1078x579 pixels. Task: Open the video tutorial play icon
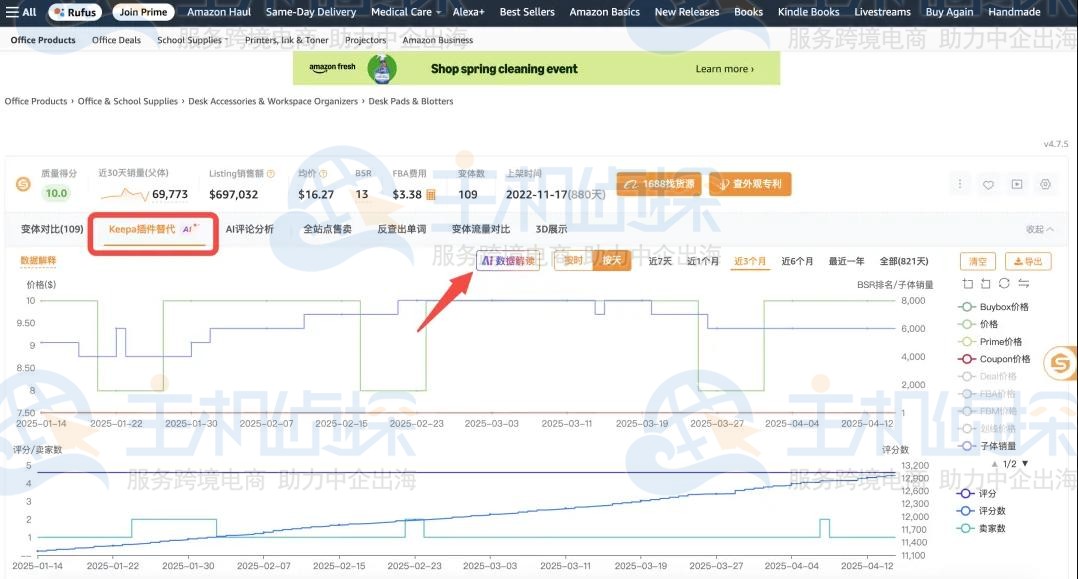[1017, 184]
